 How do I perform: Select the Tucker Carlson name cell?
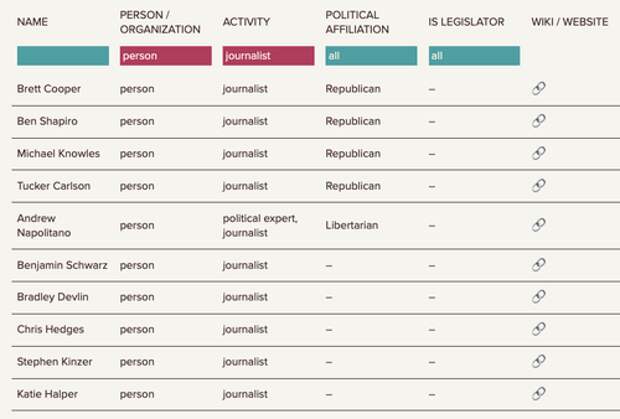tap(54, 186)
